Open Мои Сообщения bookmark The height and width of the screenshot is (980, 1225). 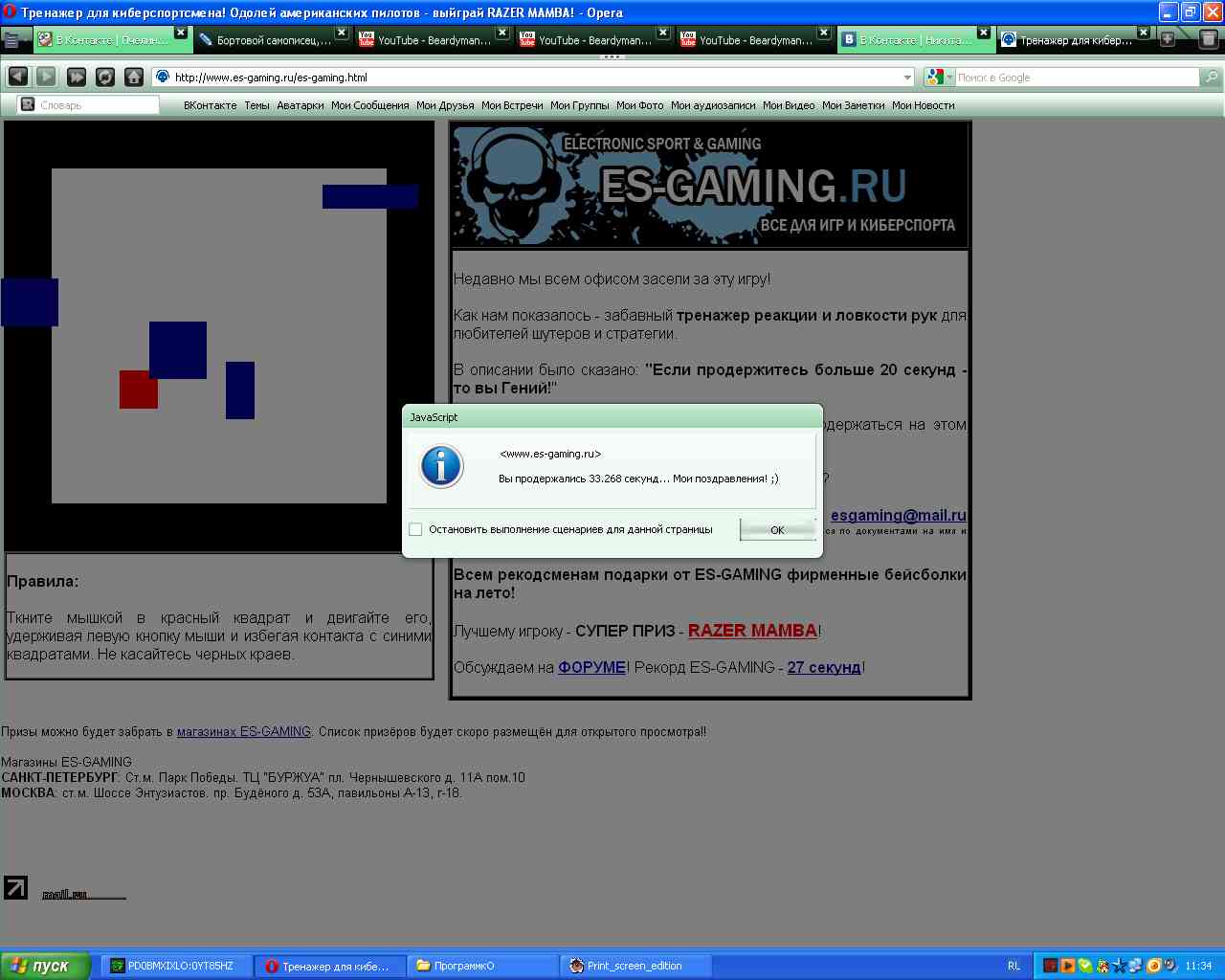(x=369, y=105)
